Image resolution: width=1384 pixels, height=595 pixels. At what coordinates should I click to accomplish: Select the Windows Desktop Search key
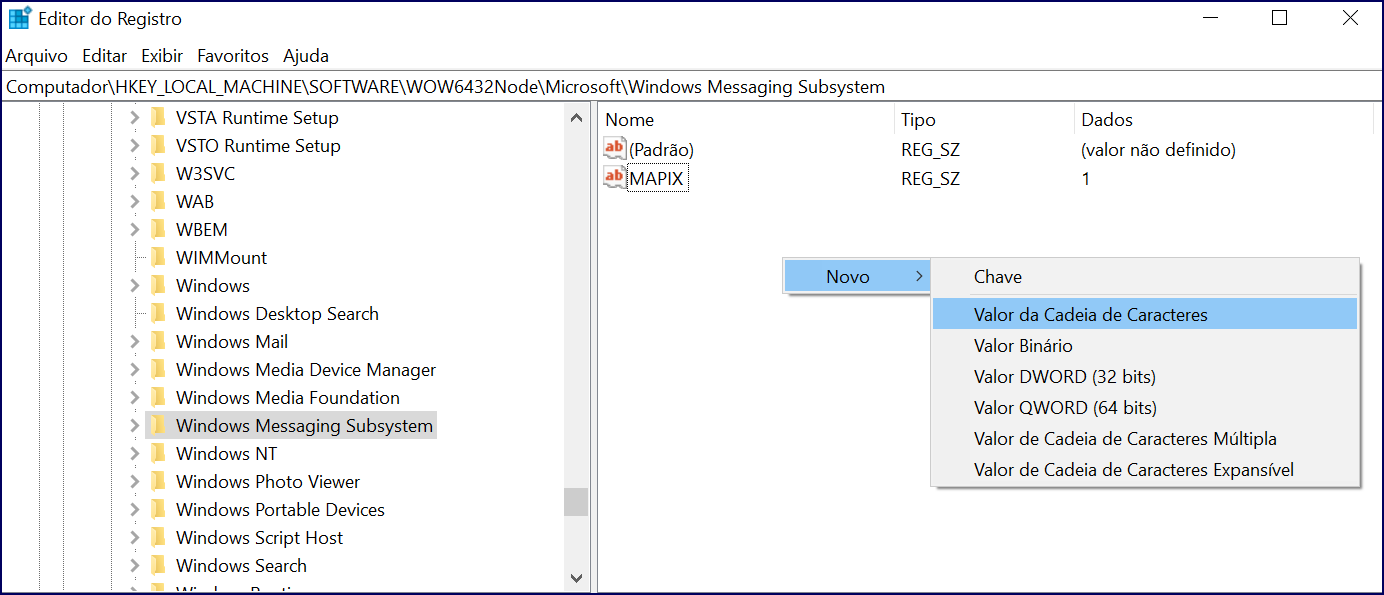click(277, 314)
